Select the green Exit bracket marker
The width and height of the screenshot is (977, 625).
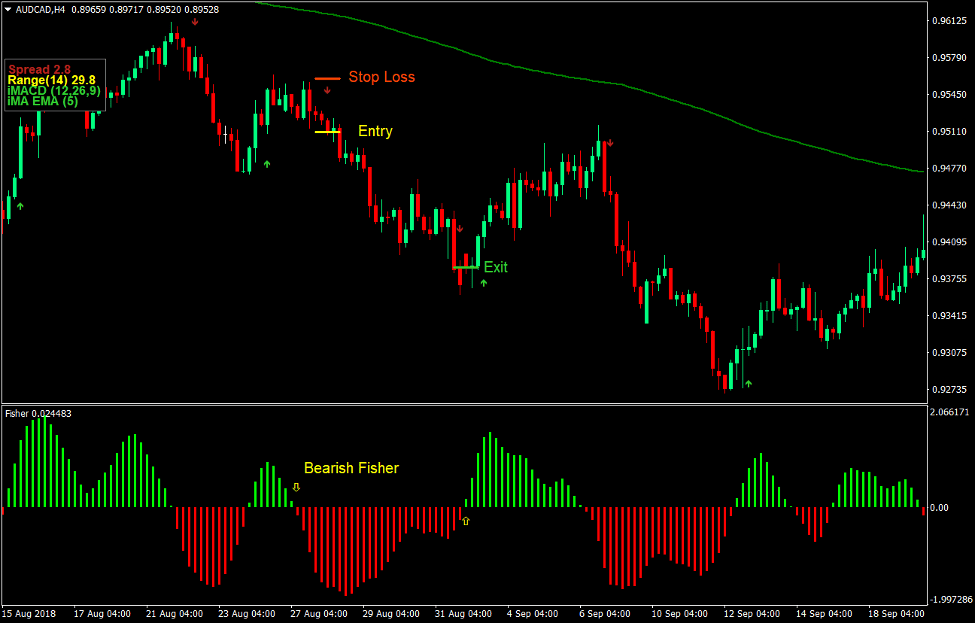(x=465, y=267)
